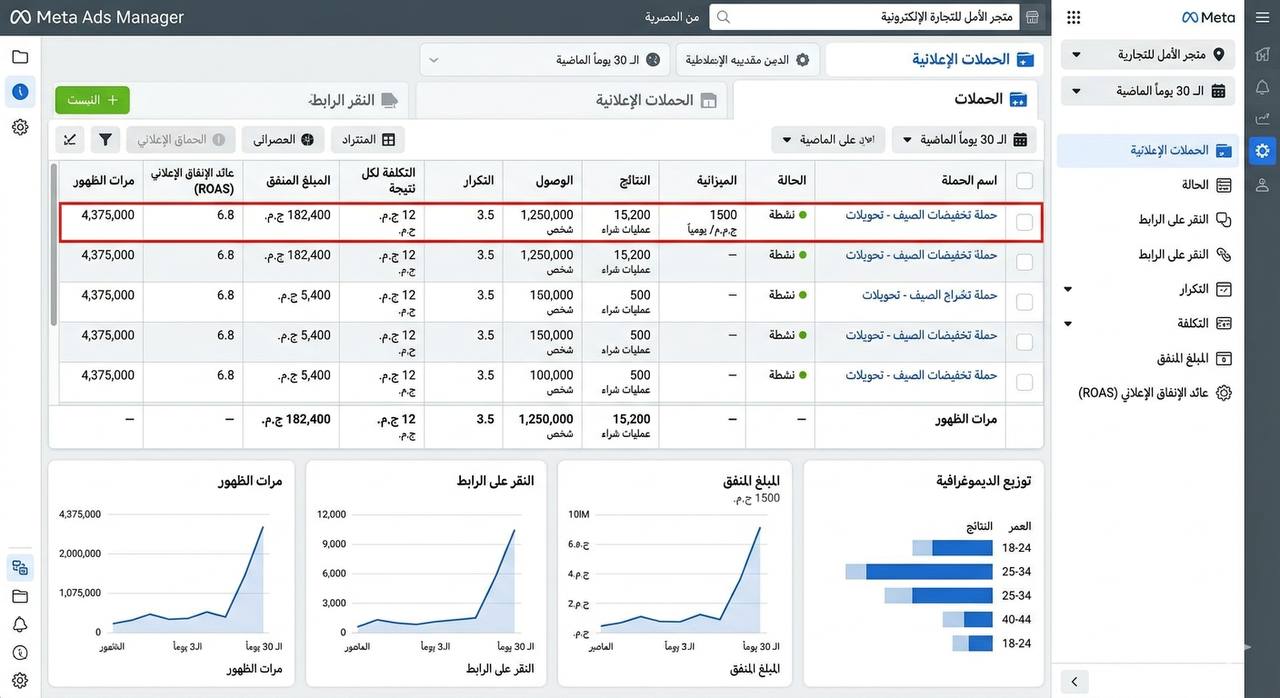Open the متجر الأمل للتجارية account dropdown
The height and width of the screenshot is (698, 1280).
click(x=1148, y=55)
